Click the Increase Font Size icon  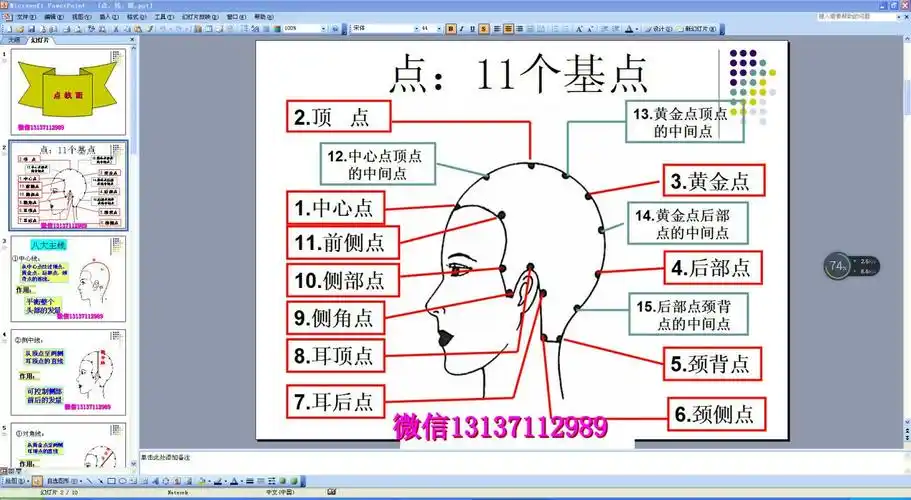pyautogui.click(x=579, y=29)
